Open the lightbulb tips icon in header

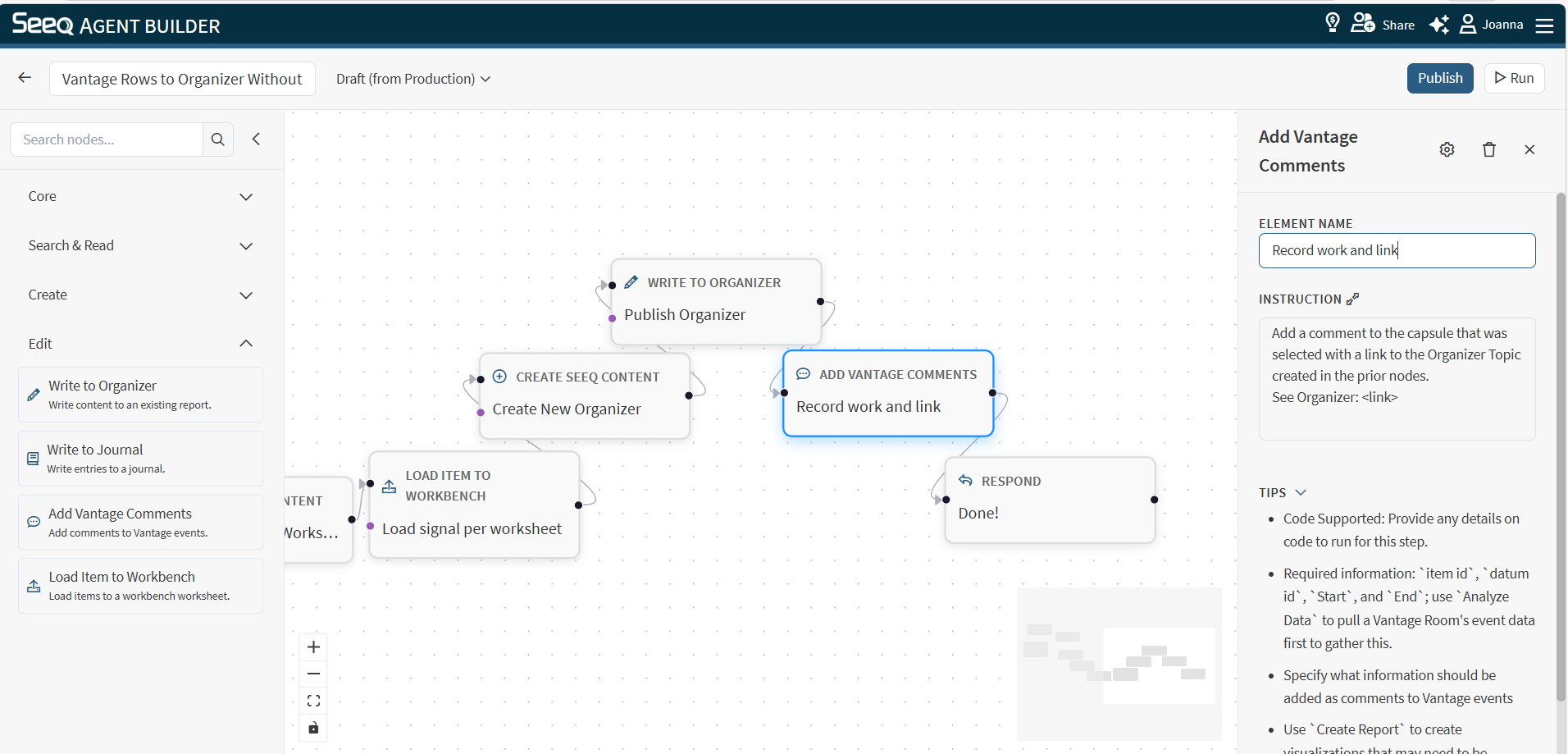(1333, 23)
